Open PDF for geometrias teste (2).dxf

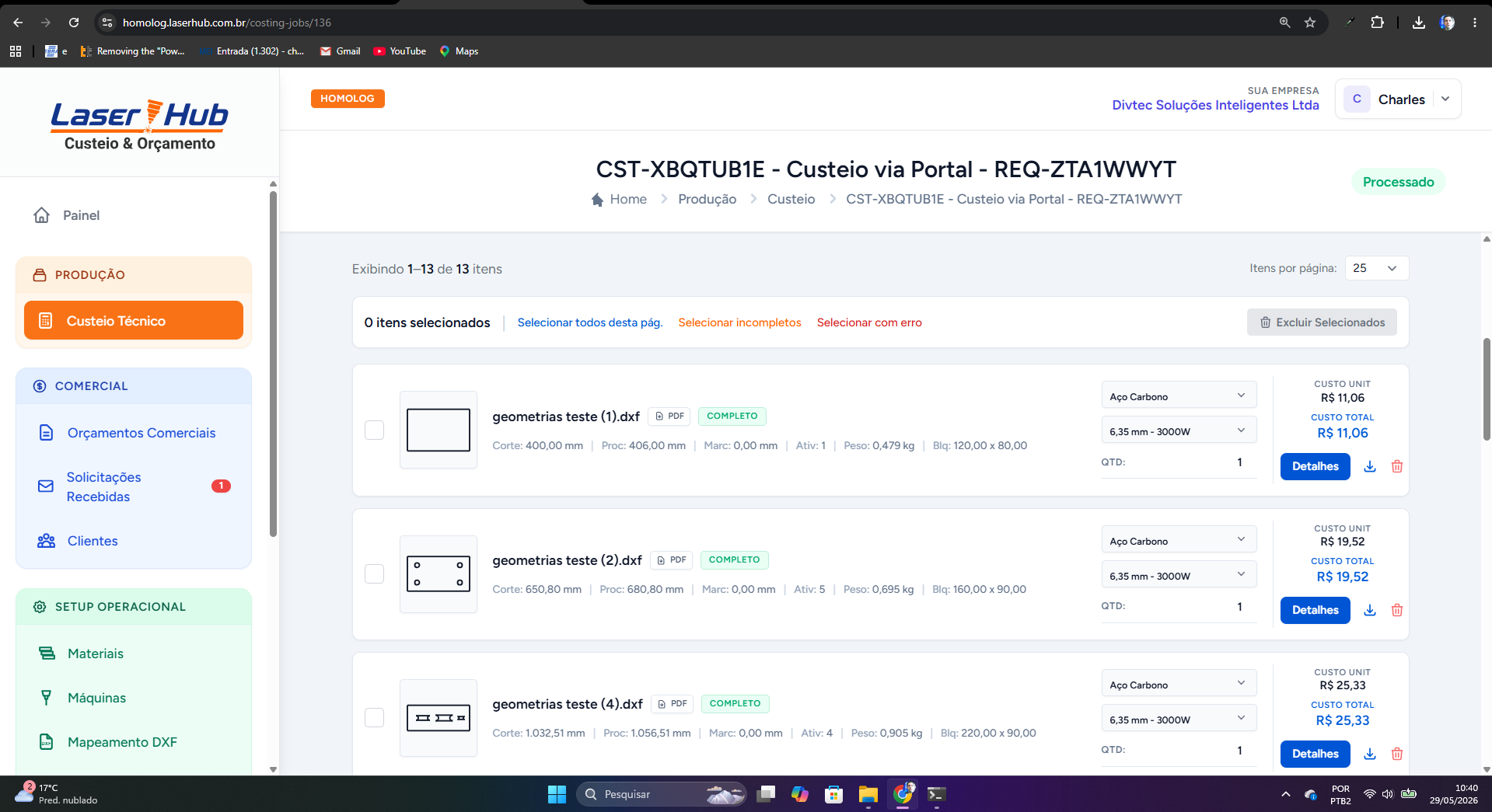click(671, 559)
